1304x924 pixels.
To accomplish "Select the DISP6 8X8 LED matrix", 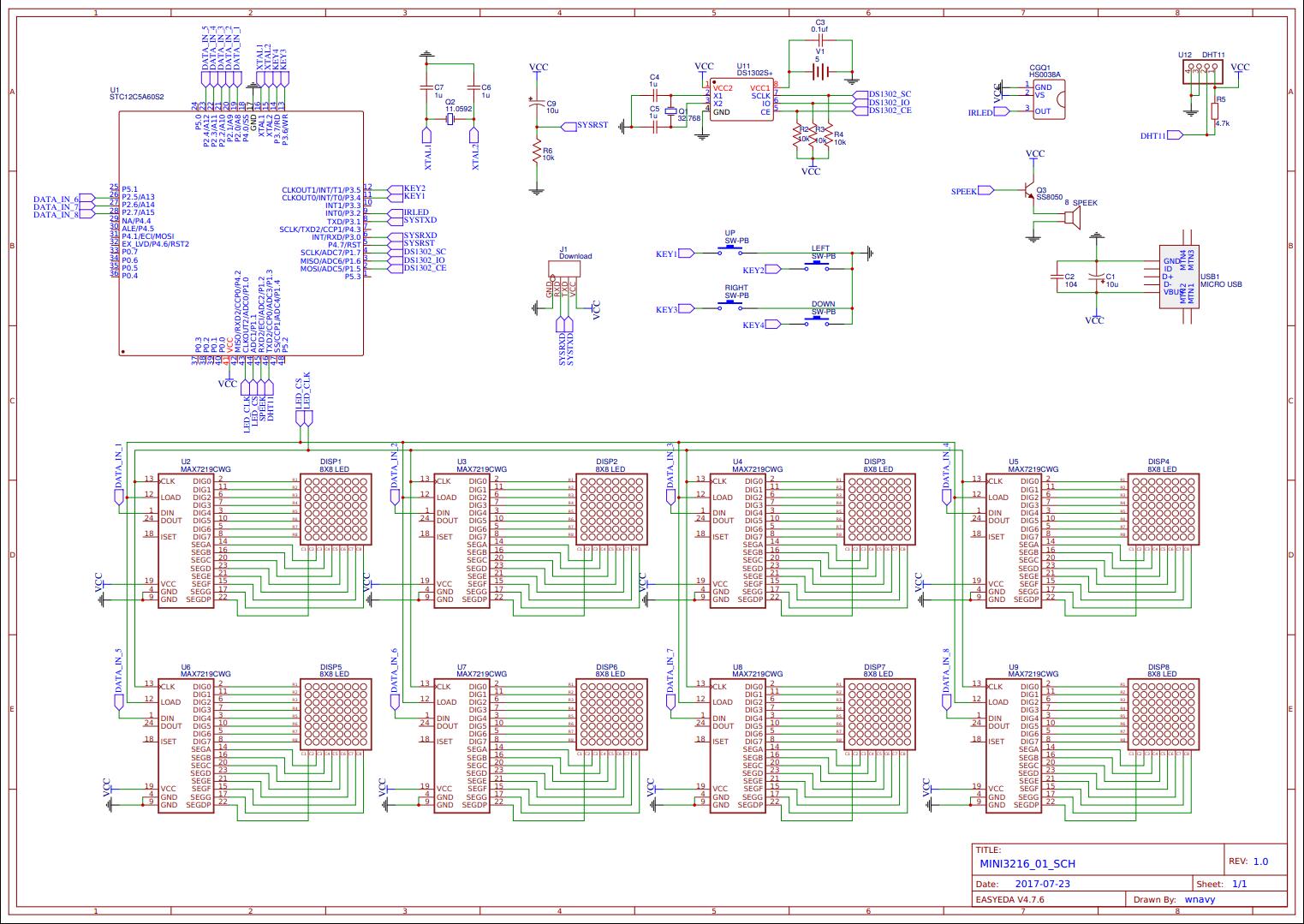I will (x=612, y=715).
